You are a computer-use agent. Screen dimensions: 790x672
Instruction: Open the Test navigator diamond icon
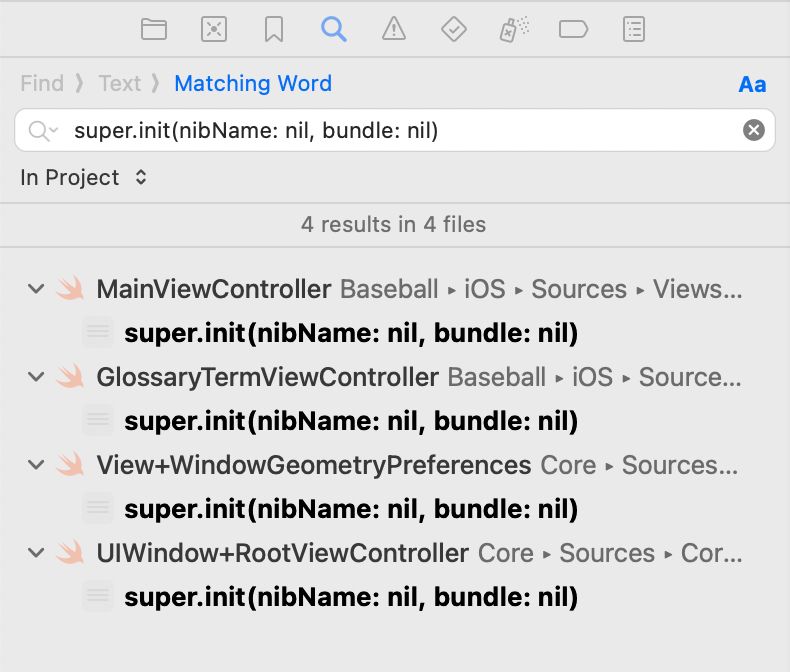[x=453, y=29]
